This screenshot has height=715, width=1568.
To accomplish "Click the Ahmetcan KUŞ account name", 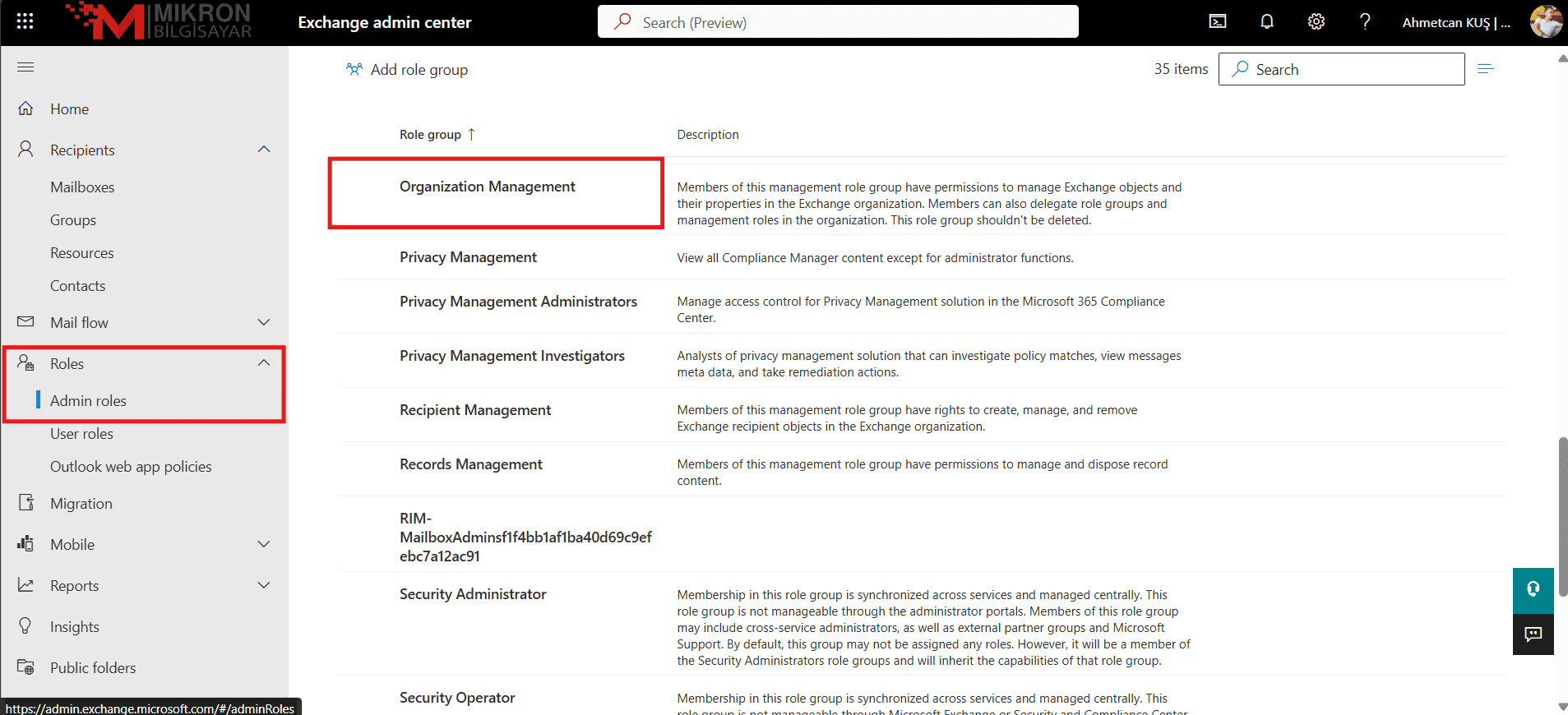I will pos(1456,22).
